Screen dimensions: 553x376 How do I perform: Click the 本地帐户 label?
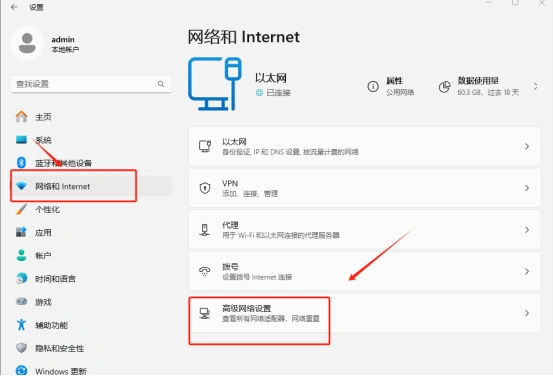[x=65, y=49]
